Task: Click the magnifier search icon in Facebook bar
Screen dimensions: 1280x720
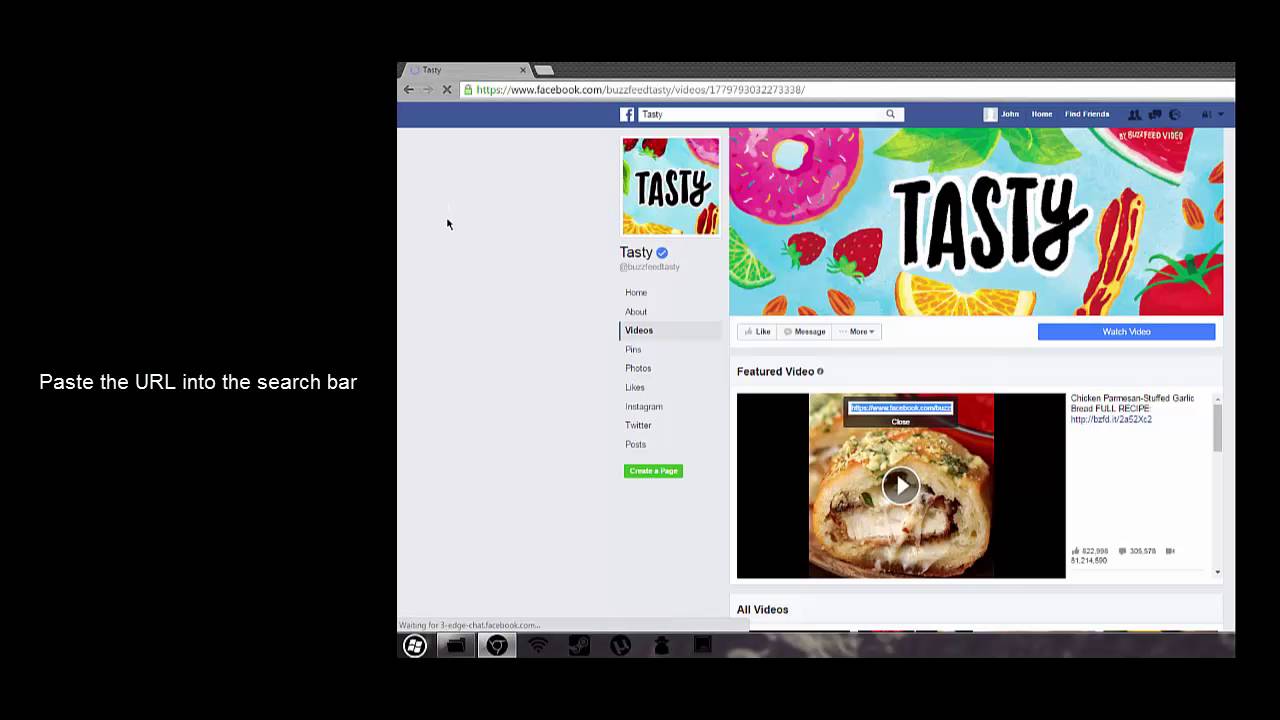Action: (890, 114)
